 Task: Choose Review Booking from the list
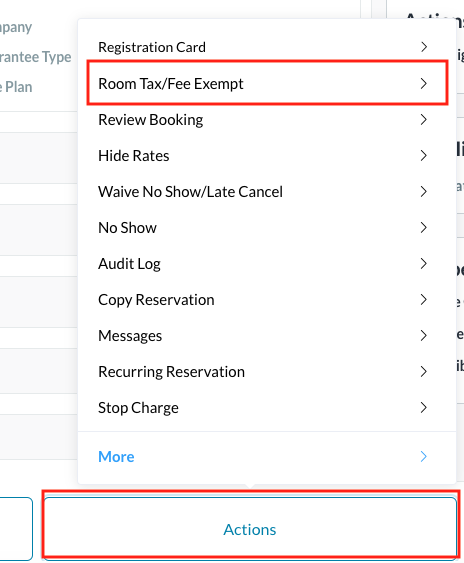point(267,120)
